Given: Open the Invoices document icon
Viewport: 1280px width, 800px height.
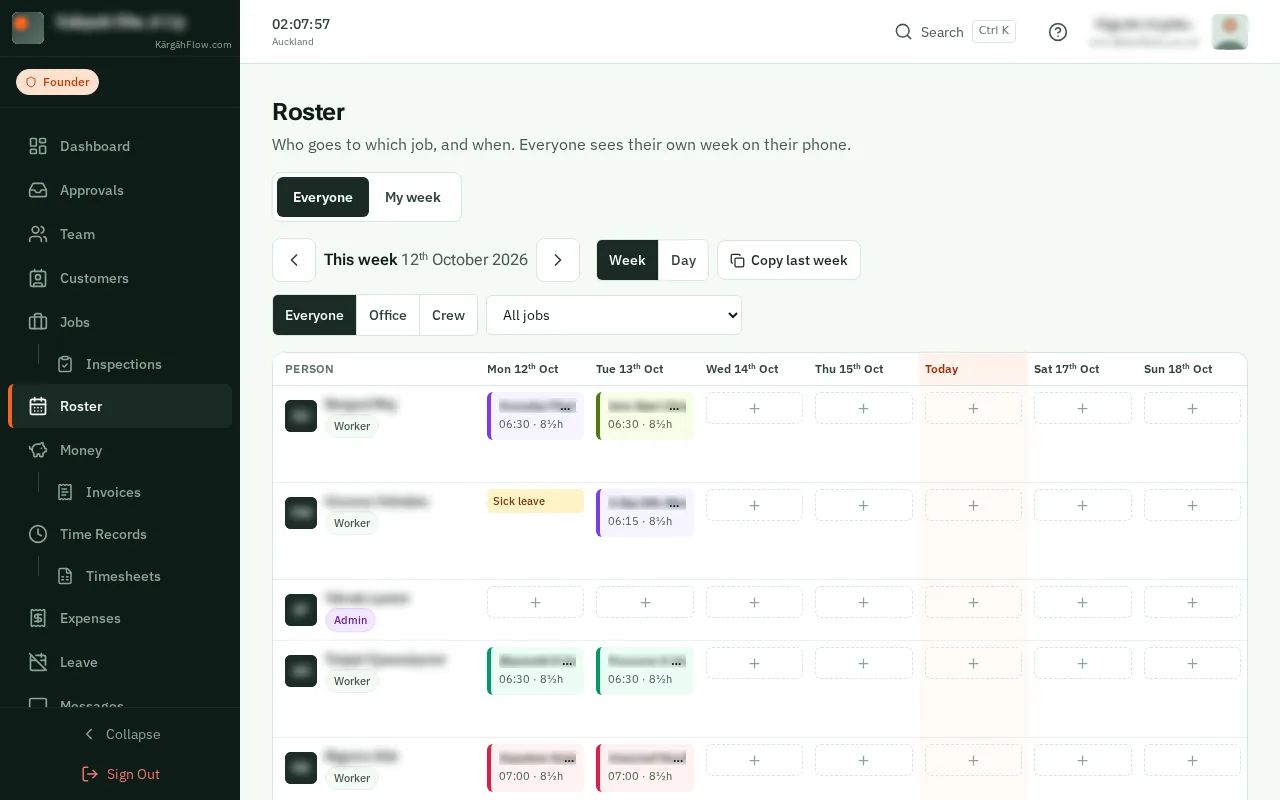Looking at the screenshot, I should click(65, 492).
